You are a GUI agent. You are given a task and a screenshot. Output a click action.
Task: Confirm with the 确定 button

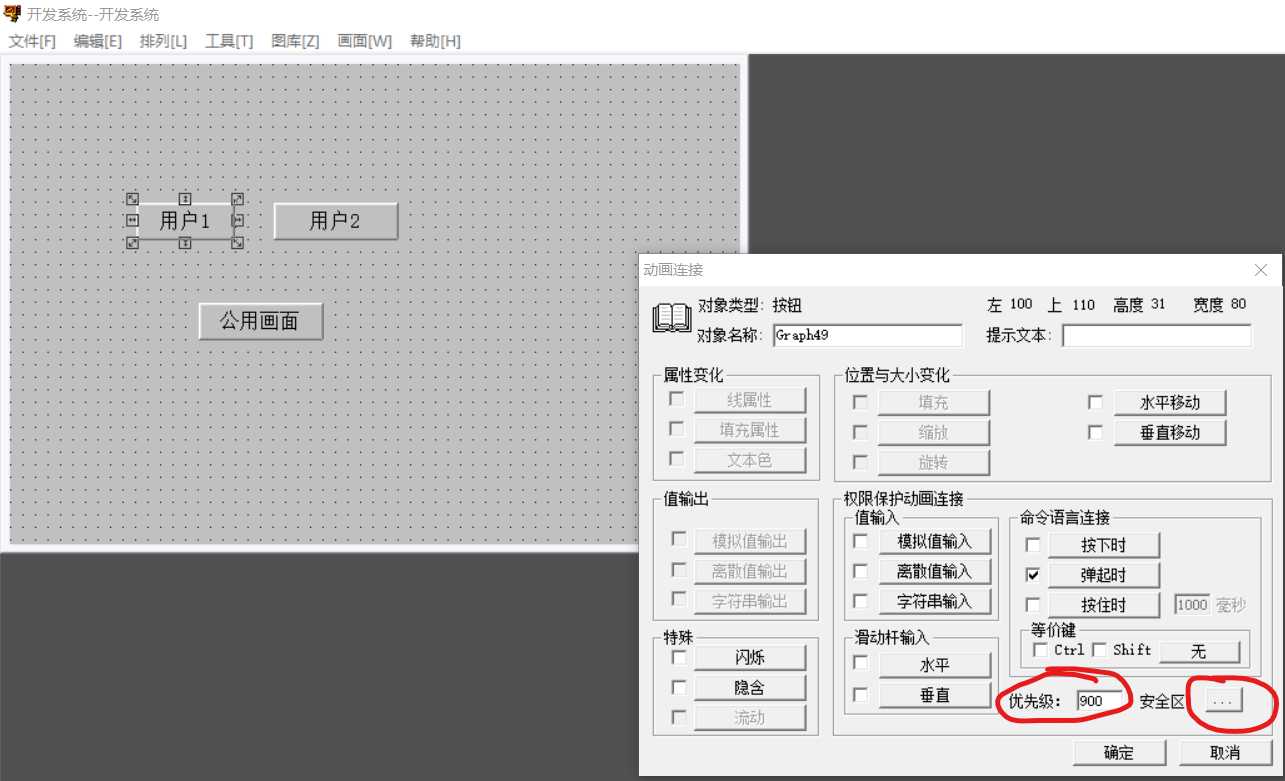pyautogui.click(x=1119, y=753)
